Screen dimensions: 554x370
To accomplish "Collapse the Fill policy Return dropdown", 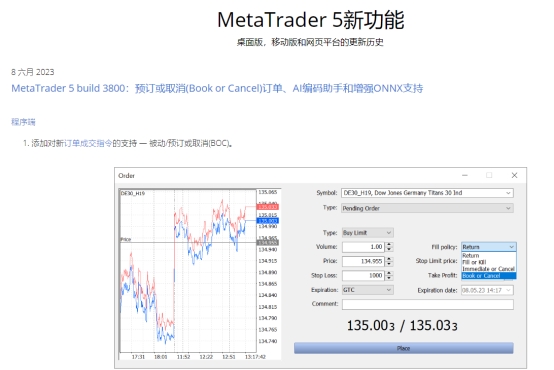I will (x=489, y=247).
